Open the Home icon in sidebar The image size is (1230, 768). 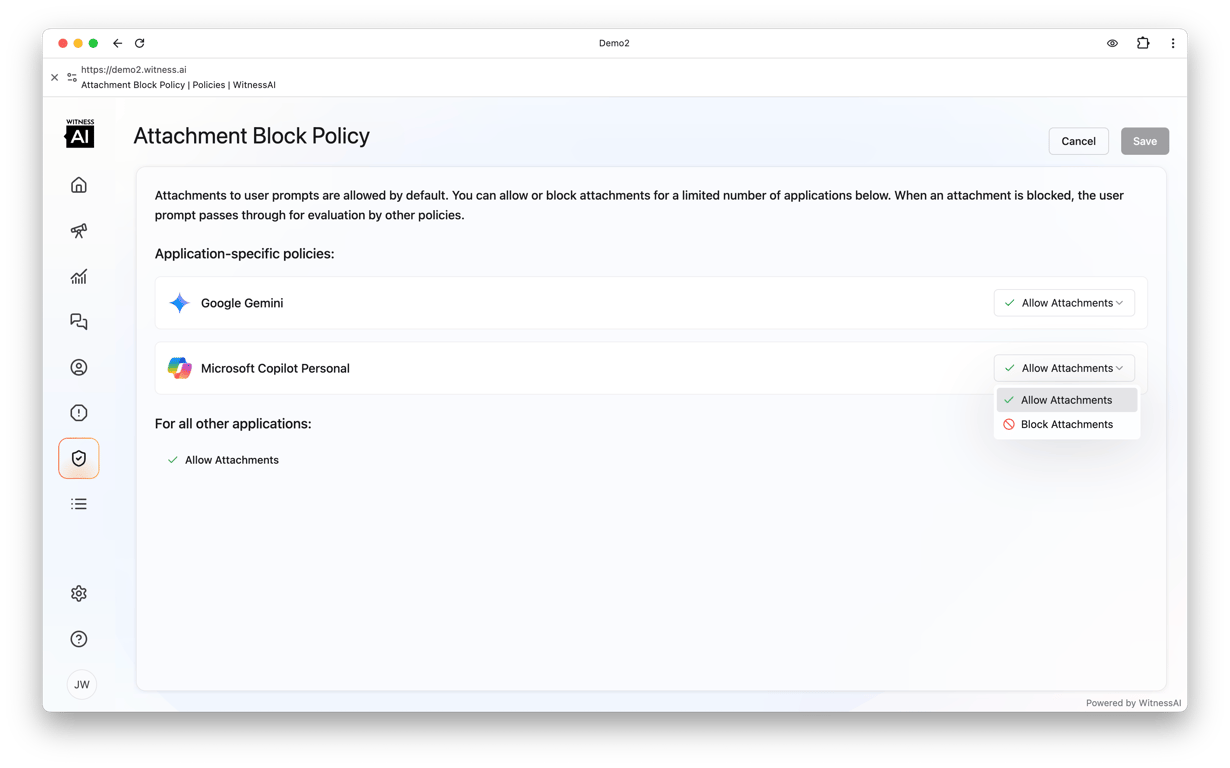(x=79, y=185)
